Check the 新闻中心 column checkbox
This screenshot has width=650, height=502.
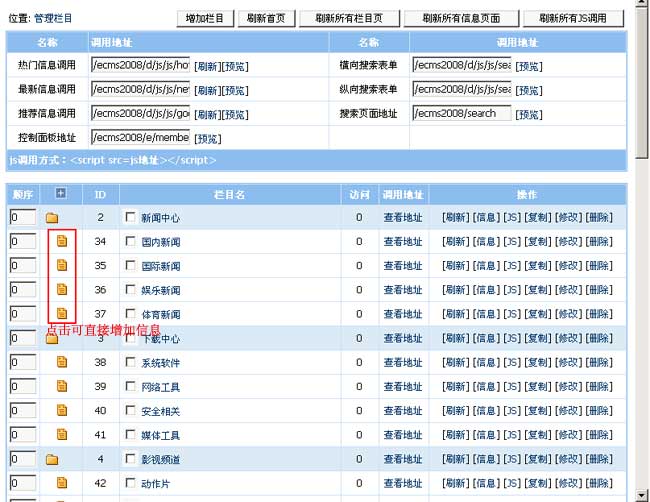pos(130,217)
